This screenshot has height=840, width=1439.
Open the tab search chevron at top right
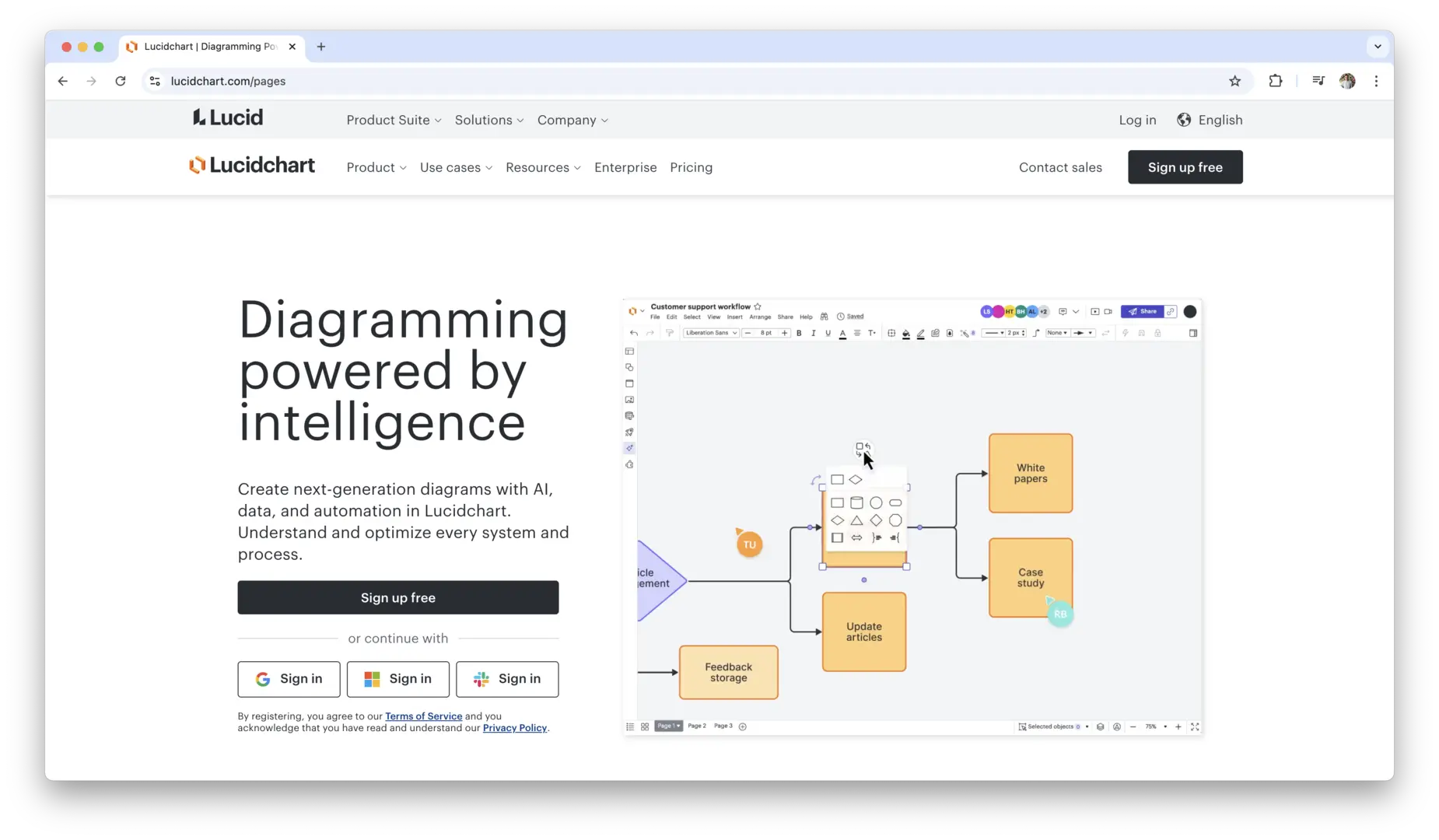tap(1378, 47)
